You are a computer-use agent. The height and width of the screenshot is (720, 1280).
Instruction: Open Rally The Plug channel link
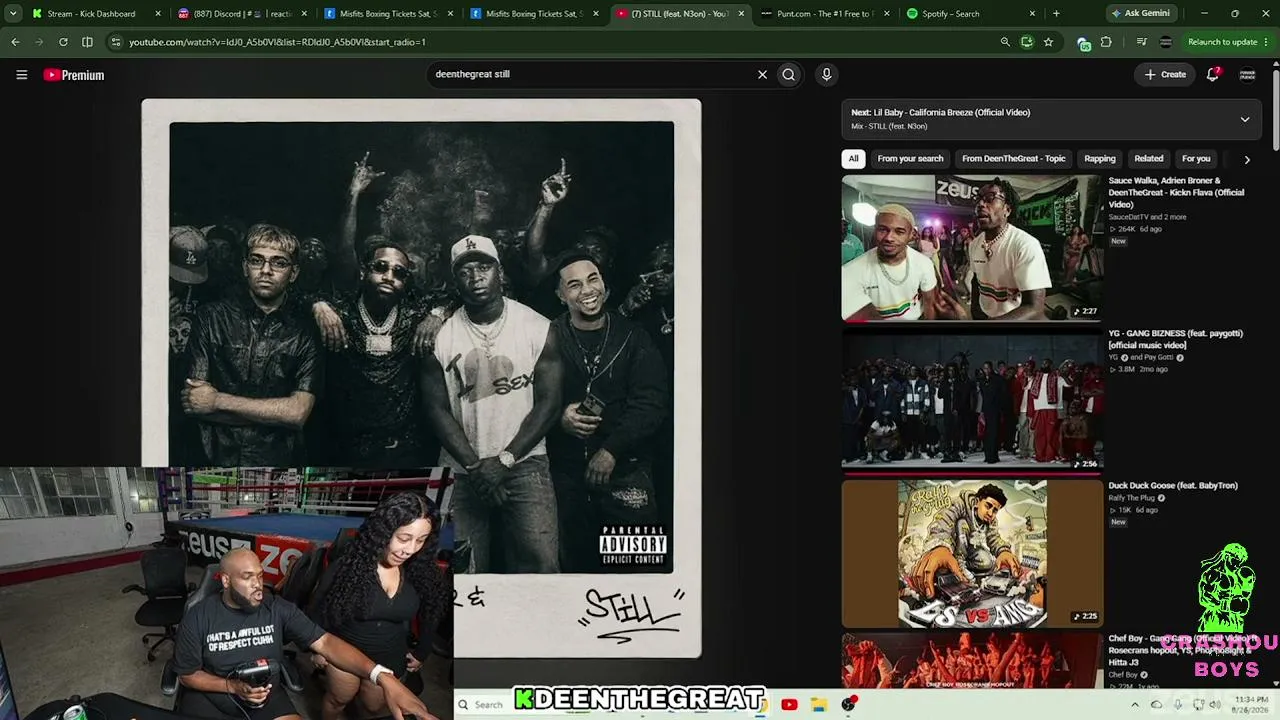point(1134,498)
